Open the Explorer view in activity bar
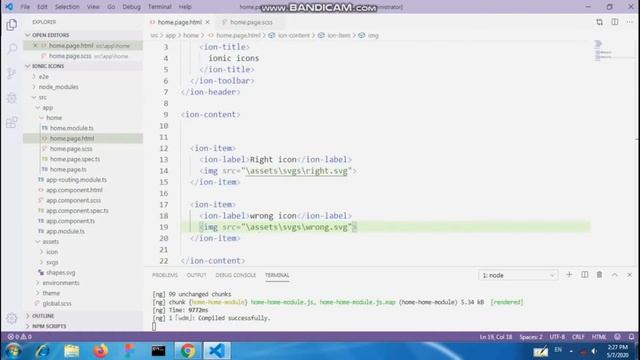The image size is (640, 360). pos(12,25)
